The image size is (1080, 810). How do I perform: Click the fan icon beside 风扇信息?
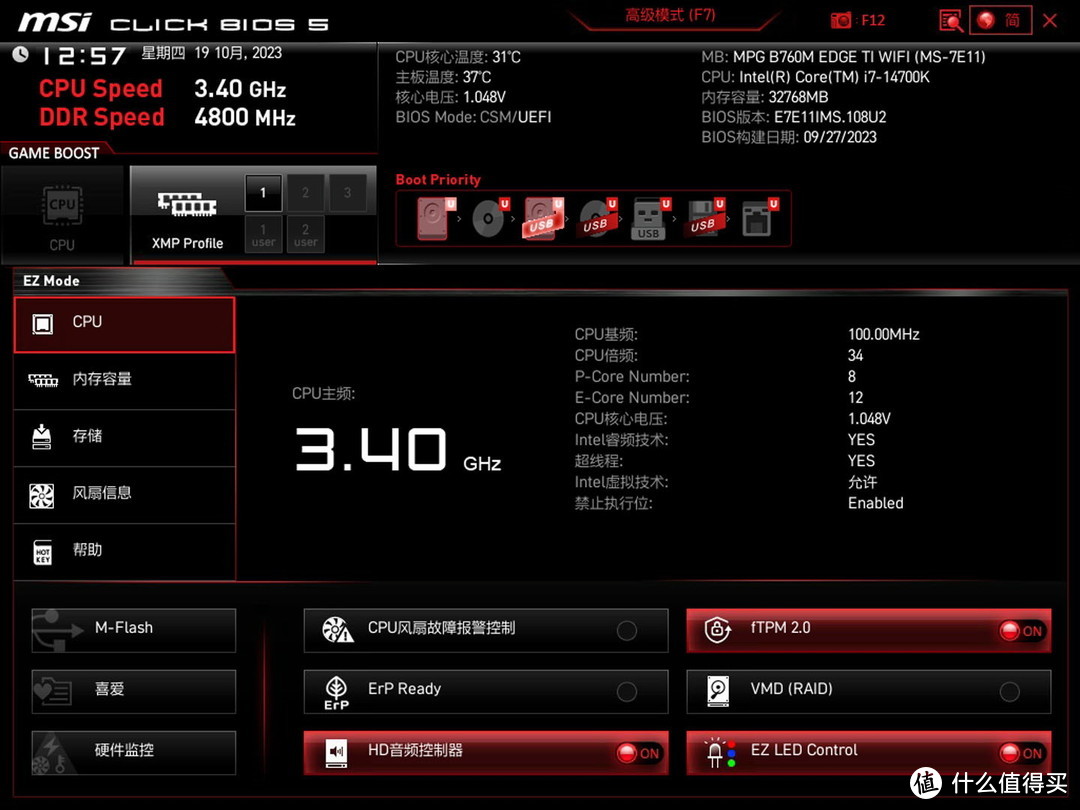click(x=42, y=495)
